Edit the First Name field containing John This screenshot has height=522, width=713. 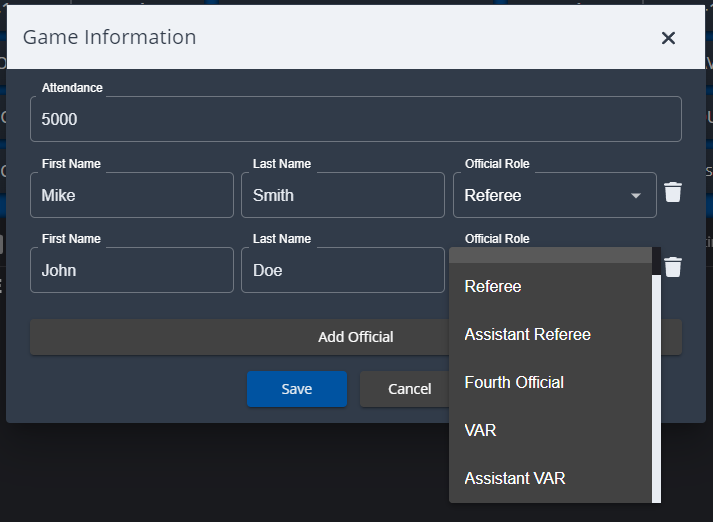132,271
